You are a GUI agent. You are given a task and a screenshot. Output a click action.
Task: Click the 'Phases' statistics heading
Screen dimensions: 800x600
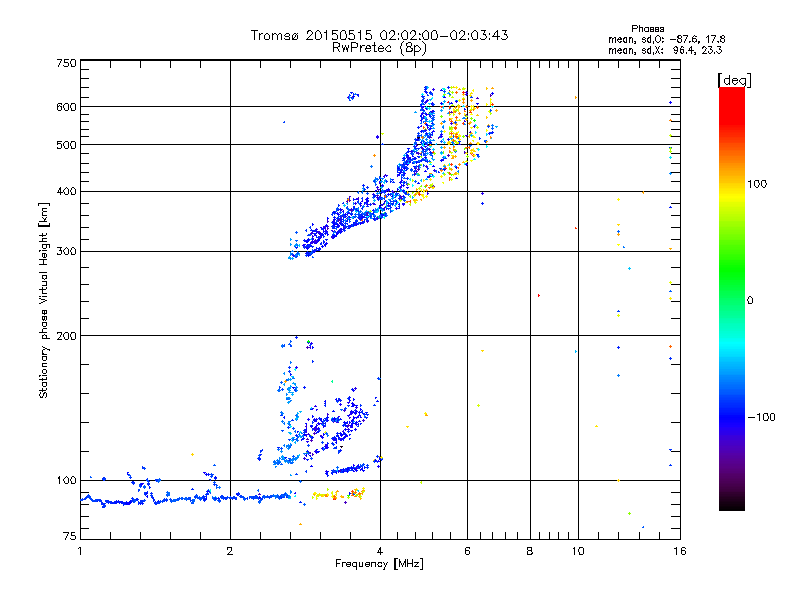[647, 29]
